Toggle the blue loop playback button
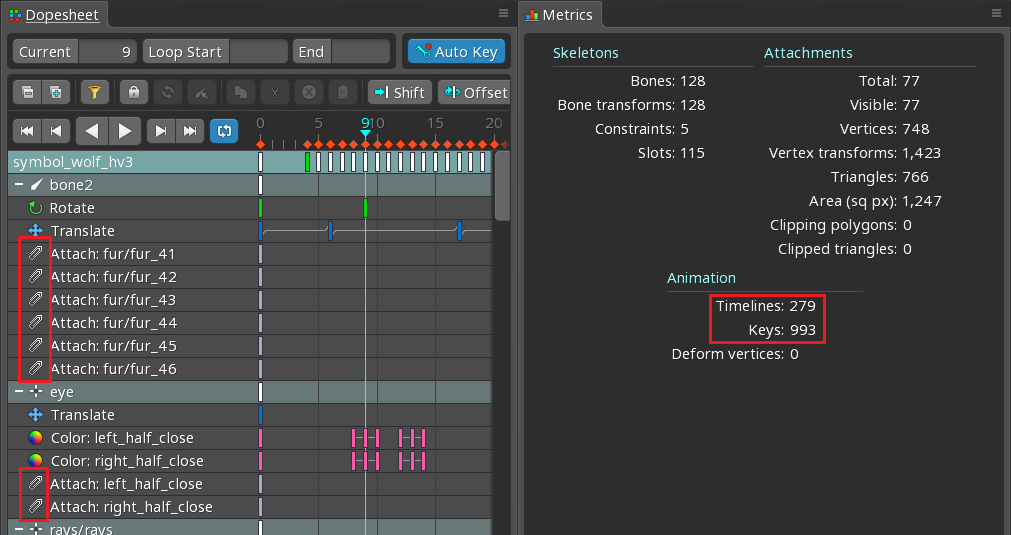 click(224, 131)
